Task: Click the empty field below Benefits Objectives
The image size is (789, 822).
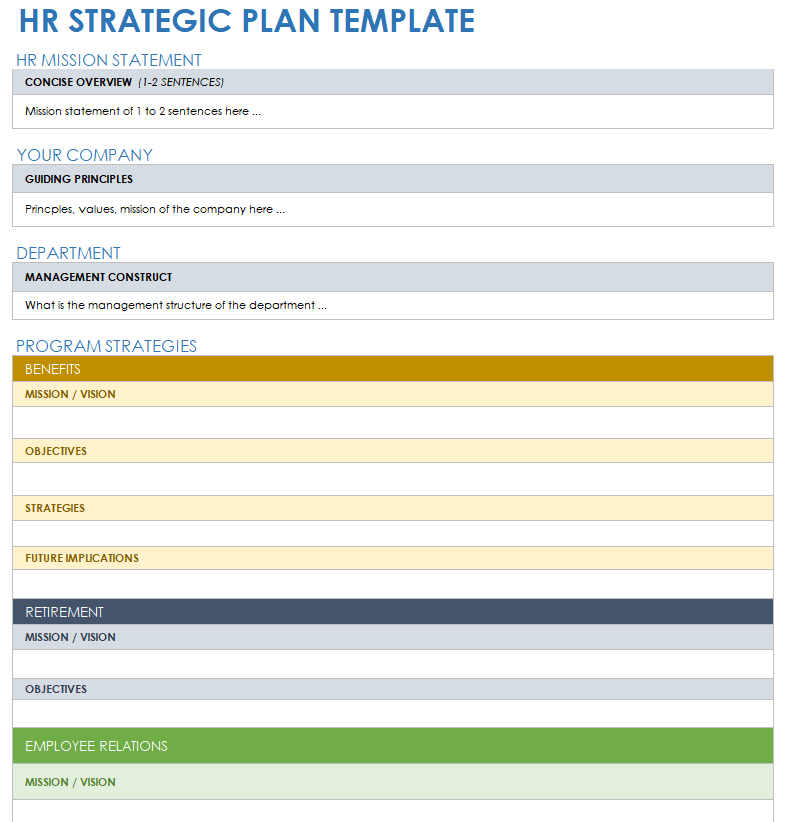Action: [392, 479]
